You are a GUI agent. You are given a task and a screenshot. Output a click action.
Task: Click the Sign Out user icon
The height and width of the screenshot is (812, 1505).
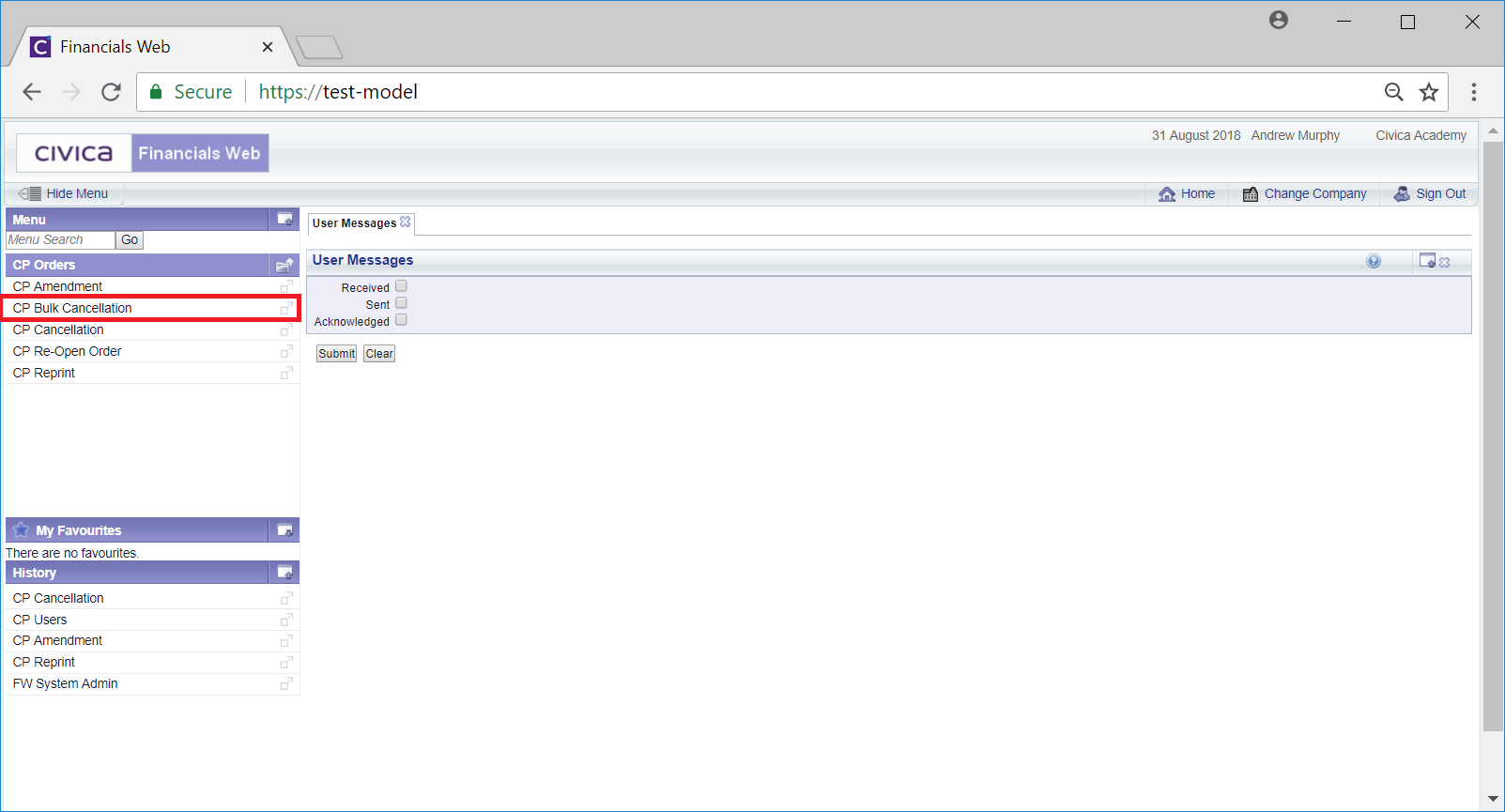(x=1402, y=193)
